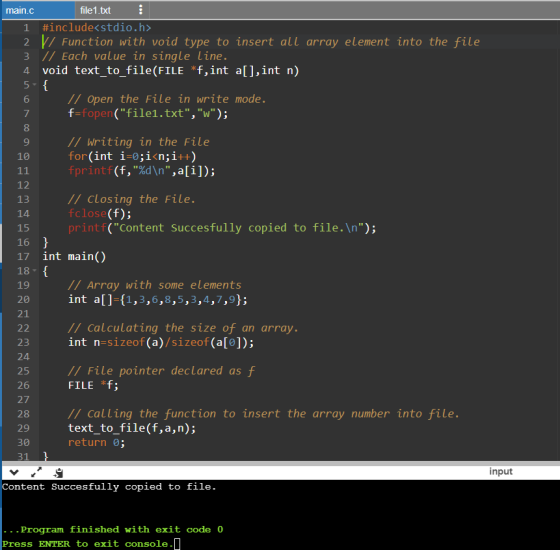
Task: Hide console with the chevron-down icon
Action: click(14, 472)
